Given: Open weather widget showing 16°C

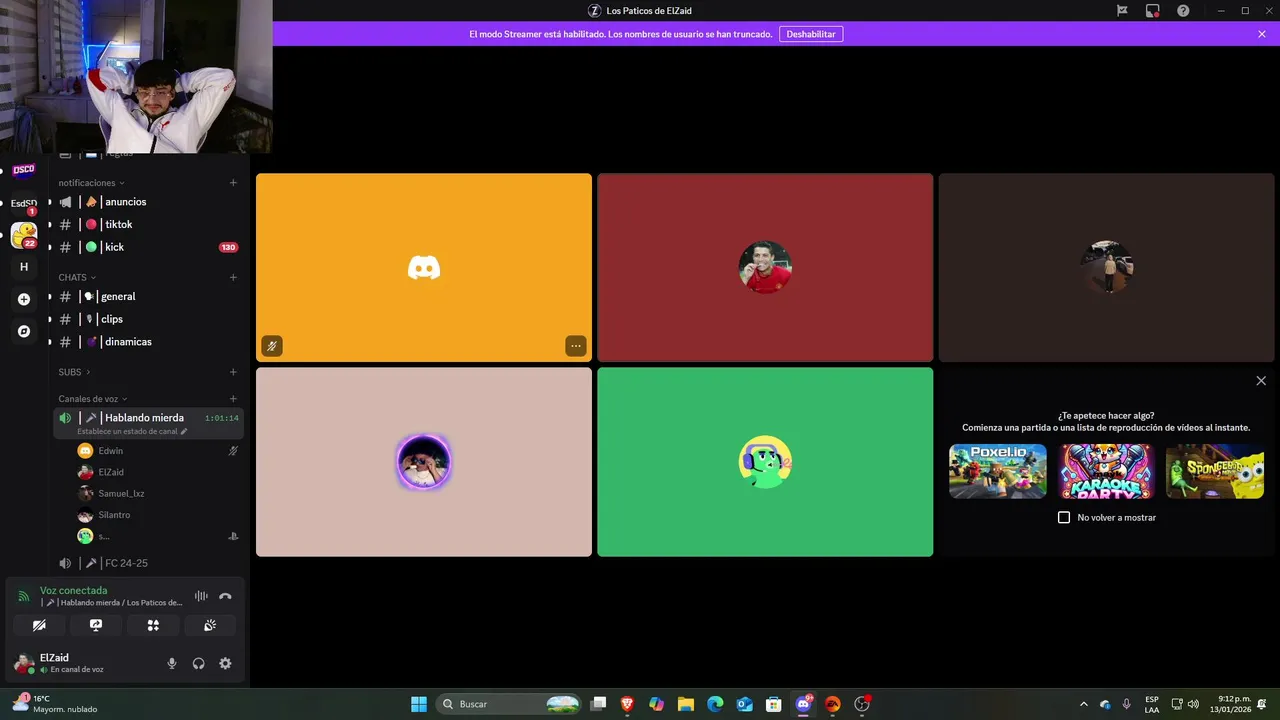Looking at the screenshot, I should 55,704.
